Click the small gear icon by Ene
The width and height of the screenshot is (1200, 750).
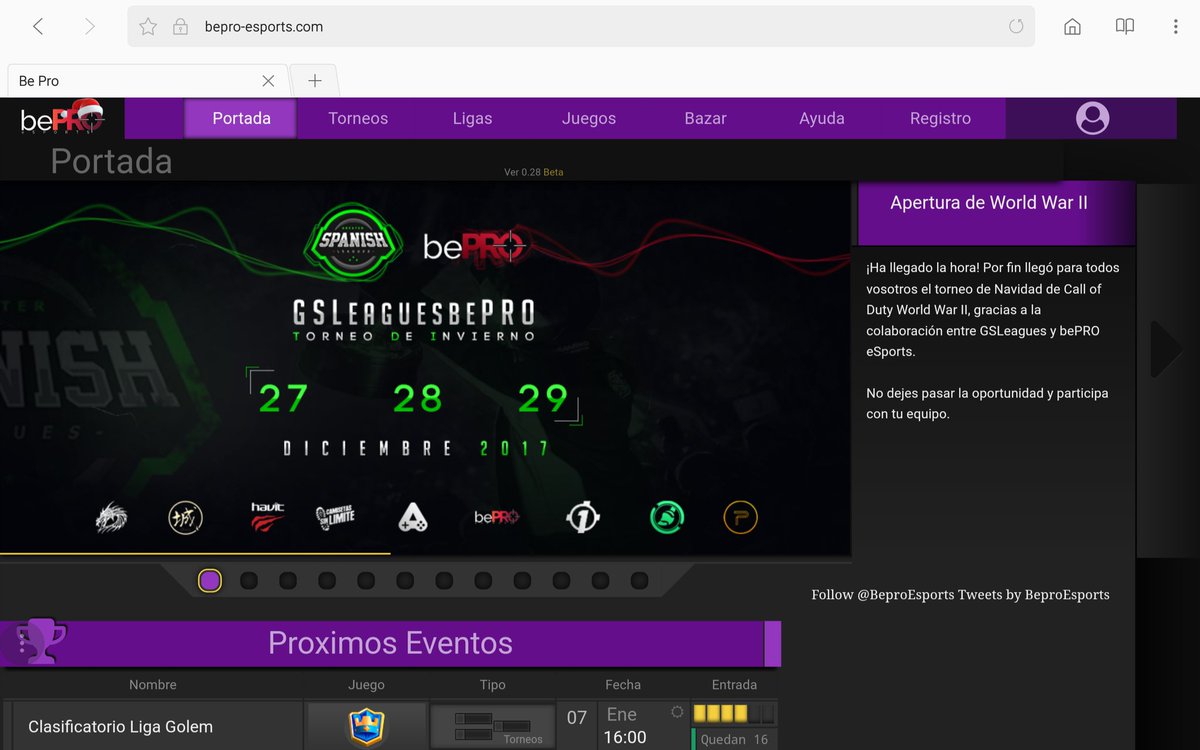coord(677,712)
